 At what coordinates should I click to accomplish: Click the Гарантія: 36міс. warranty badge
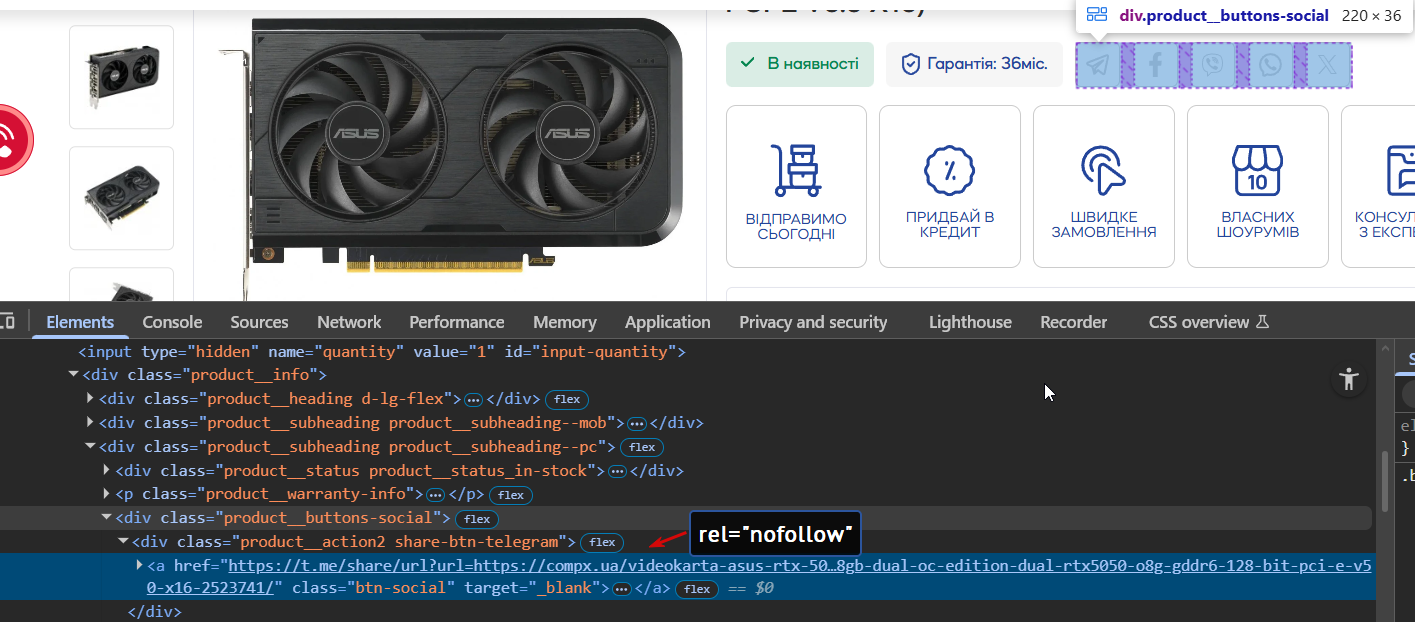[974, 64]
